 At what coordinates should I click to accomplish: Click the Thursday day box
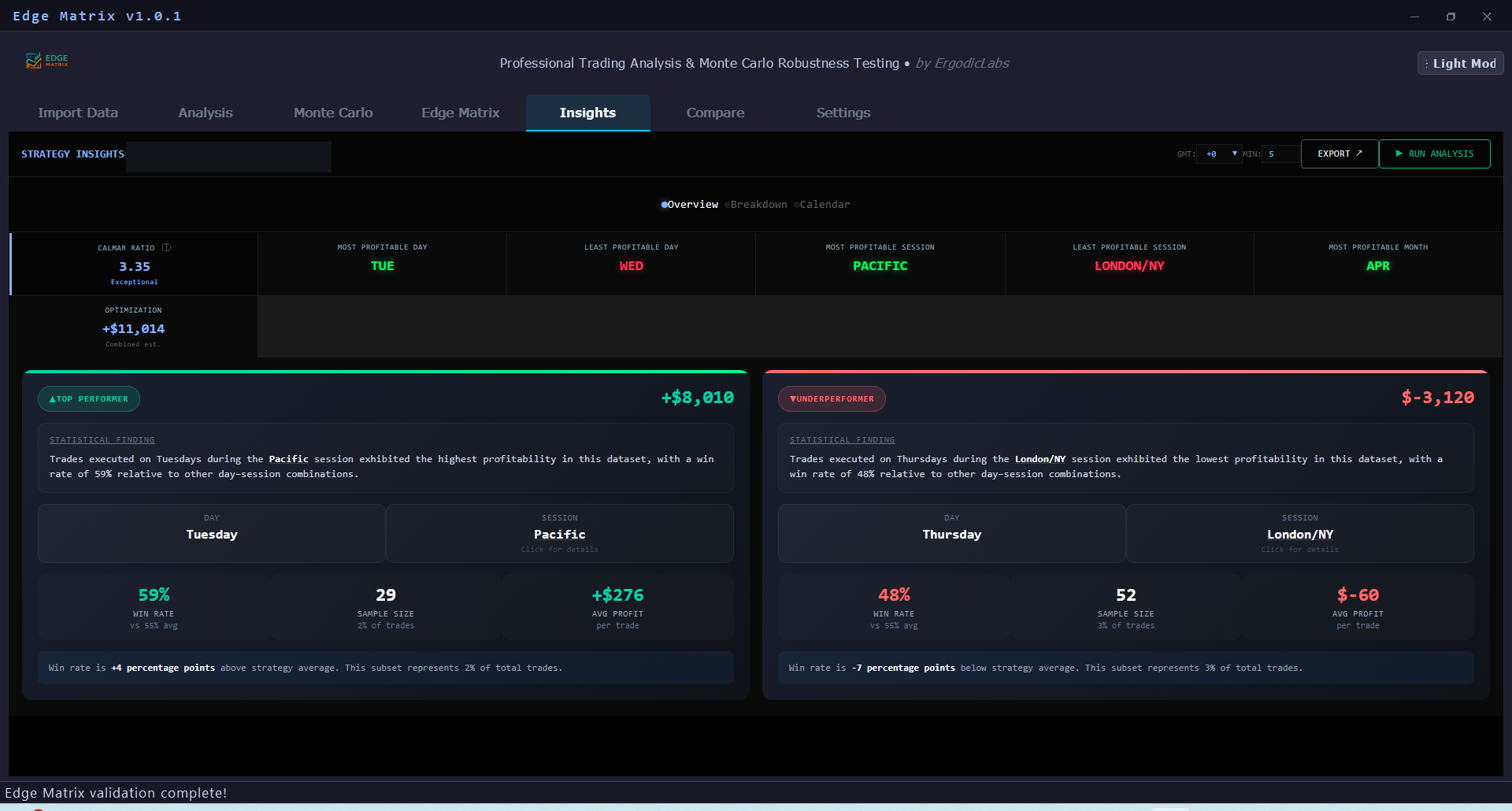pyautogui.click(x=952, y=533)
